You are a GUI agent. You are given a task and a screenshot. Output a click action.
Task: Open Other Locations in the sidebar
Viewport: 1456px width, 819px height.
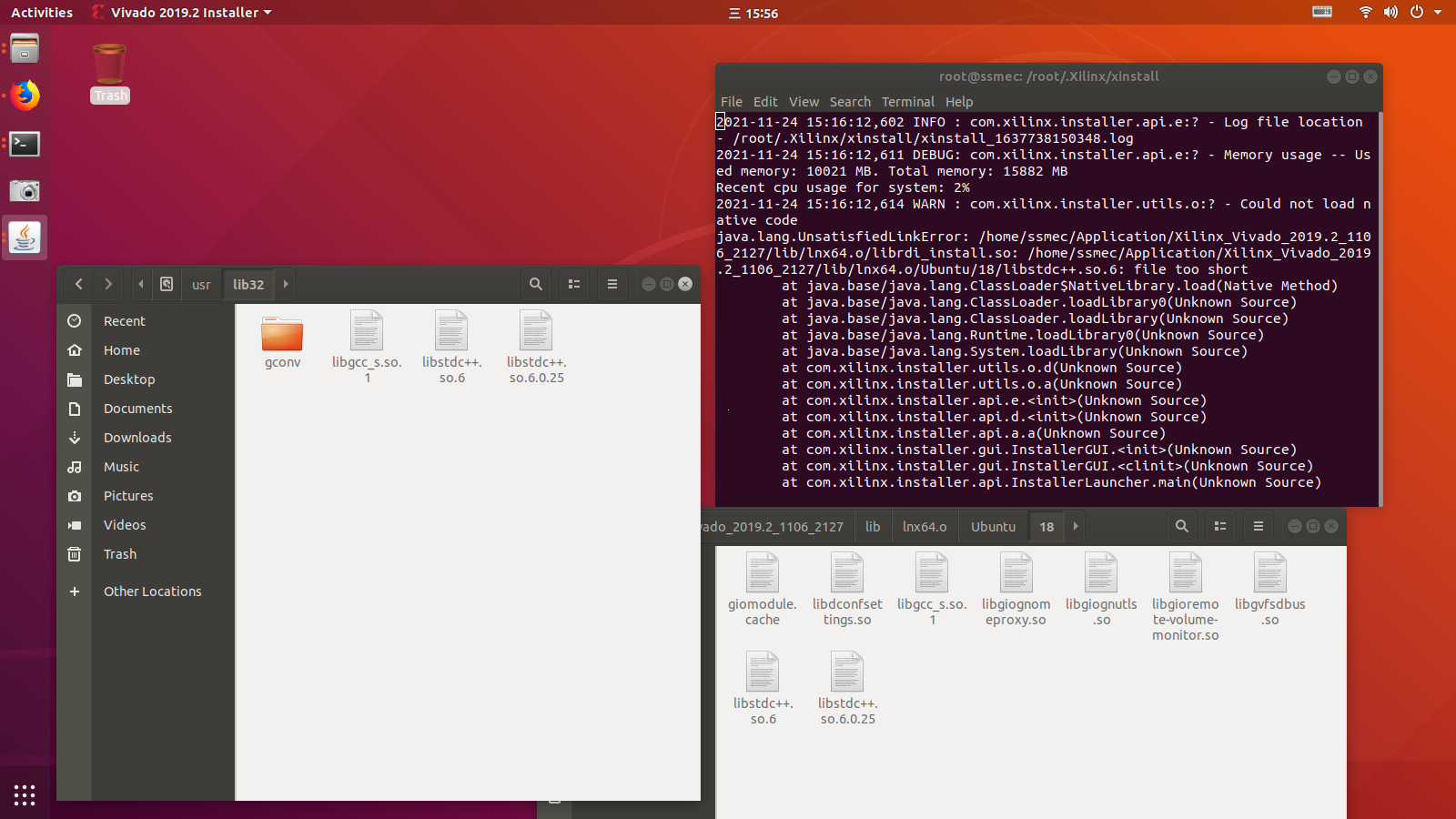click(x=151, y=591)
